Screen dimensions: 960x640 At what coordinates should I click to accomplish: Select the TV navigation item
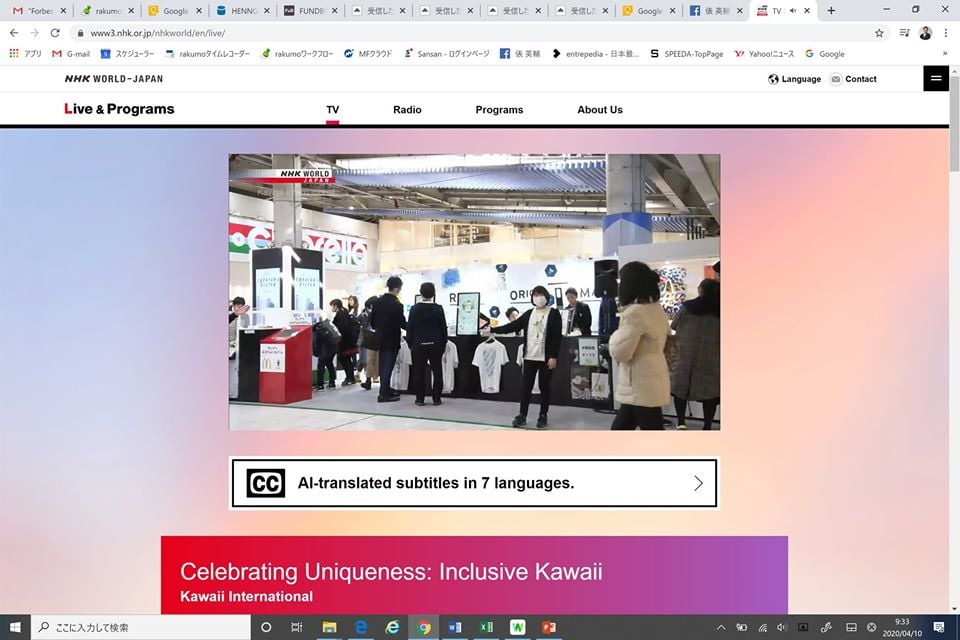(332, 110)
